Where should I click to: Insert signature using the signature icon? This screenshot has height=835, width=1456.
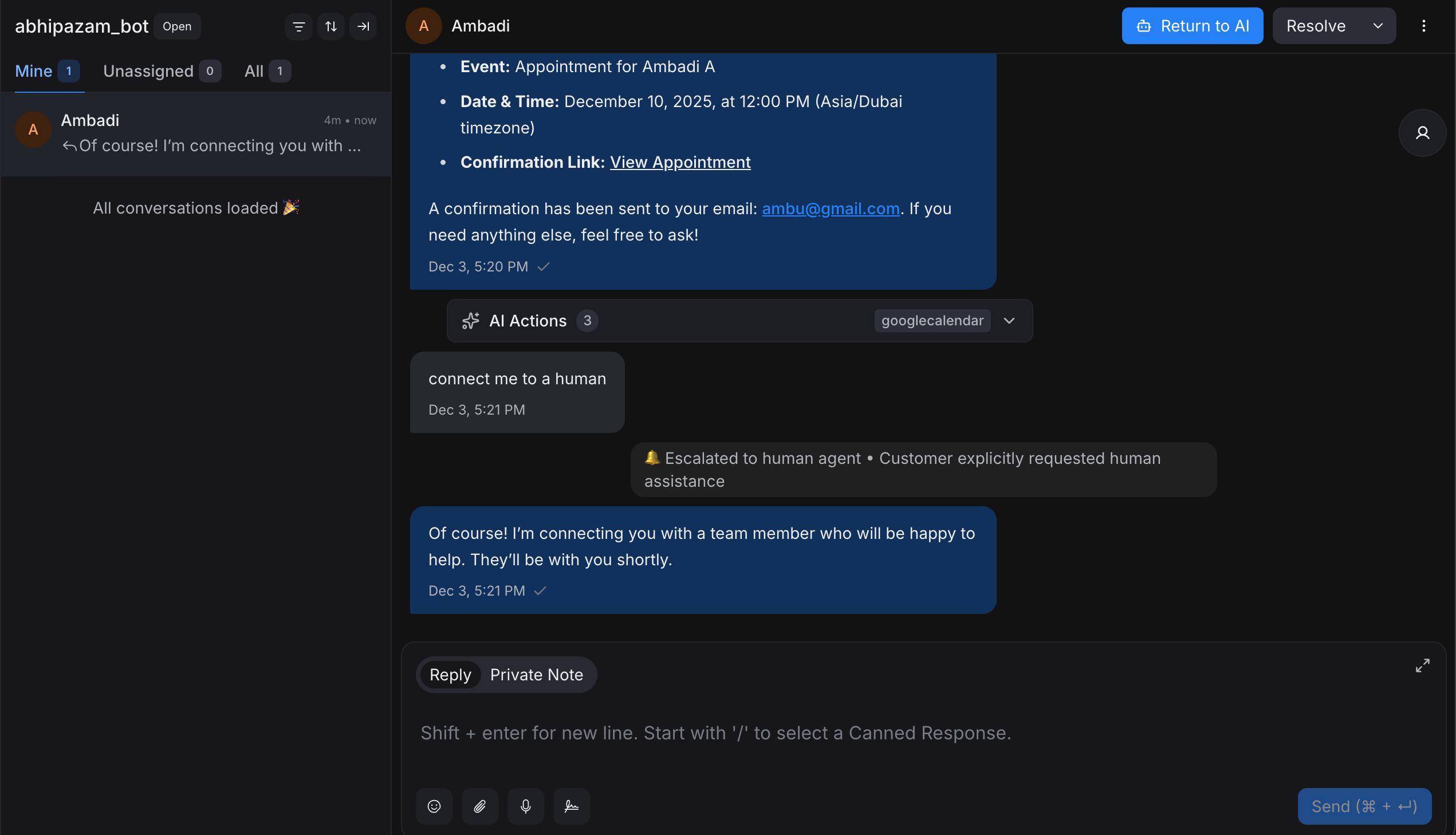point(571,806)
